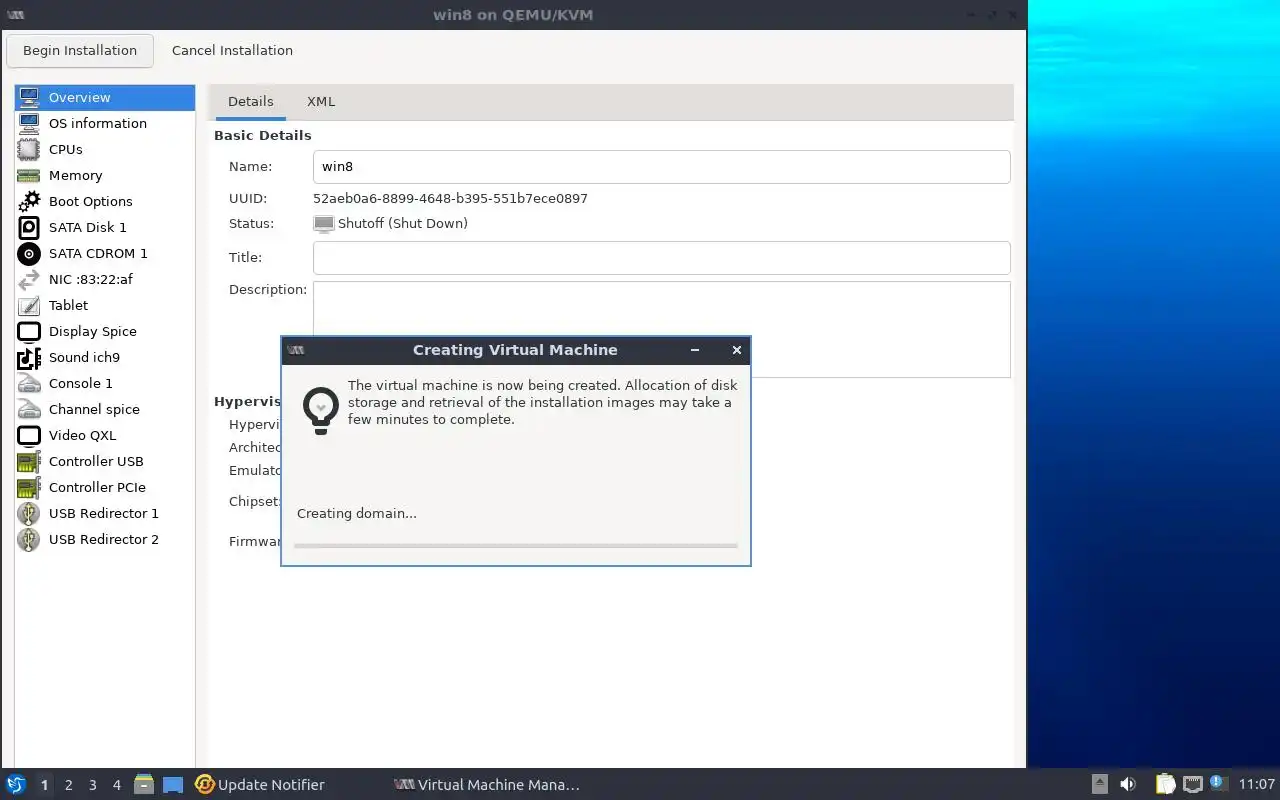Select the Console 1 device icon
The height and width of the screenshot is (800, 1280).
(x=29, y=383)
